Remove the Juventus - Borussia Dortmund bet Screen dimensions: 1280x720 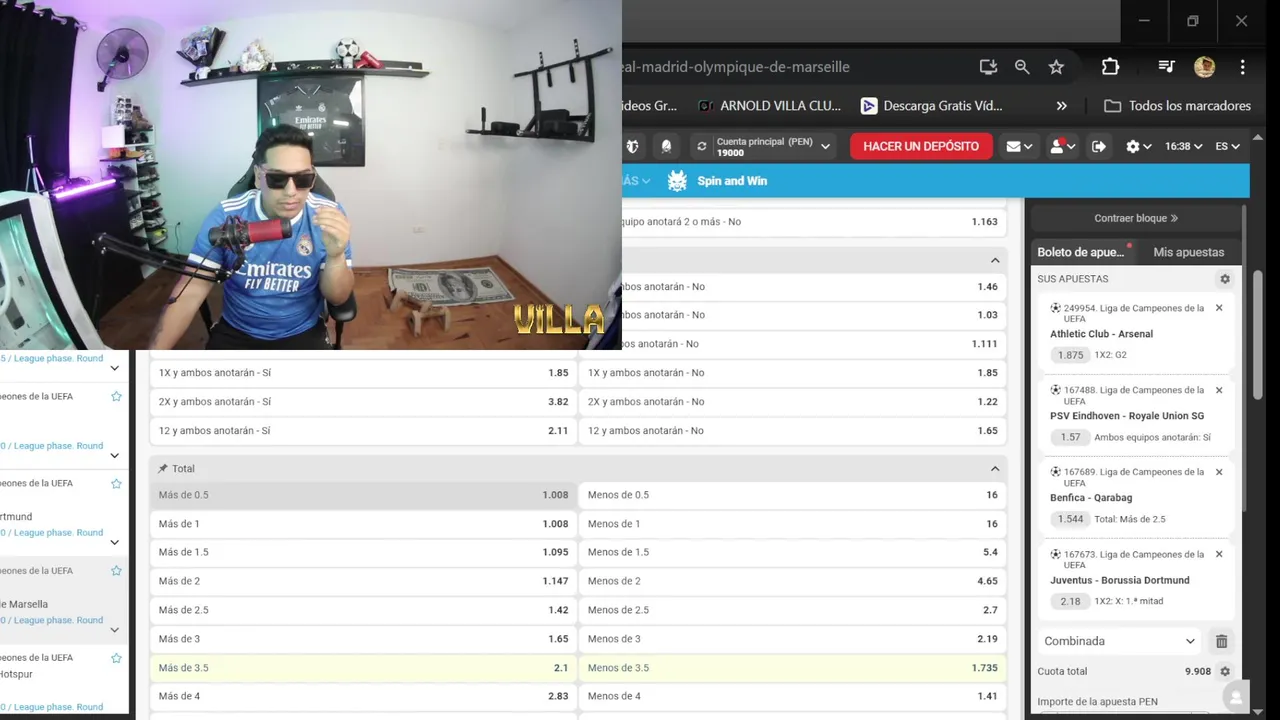1219,554
